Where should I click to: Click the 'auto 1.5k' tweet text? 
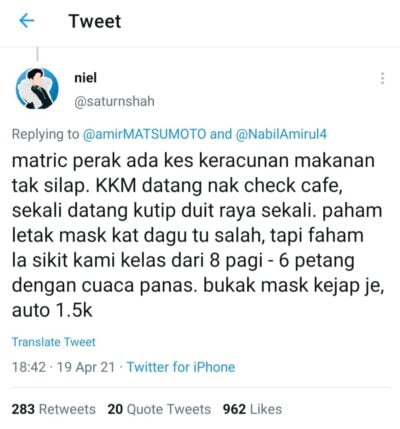point(52,310)
